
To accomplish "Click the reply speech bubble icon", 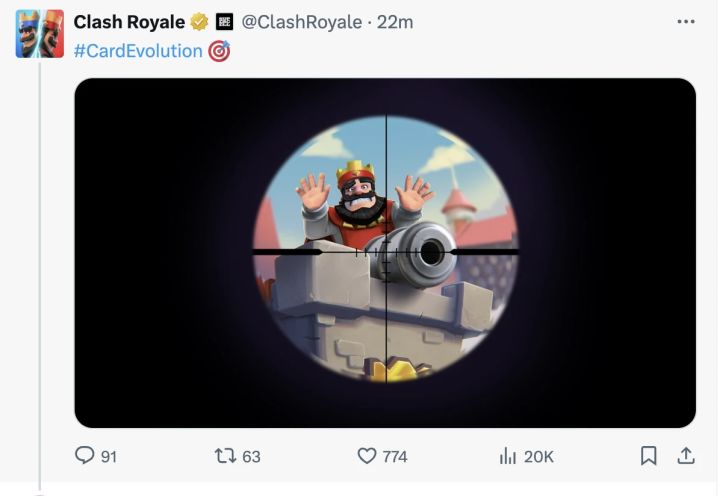I will tap(84, 456).
